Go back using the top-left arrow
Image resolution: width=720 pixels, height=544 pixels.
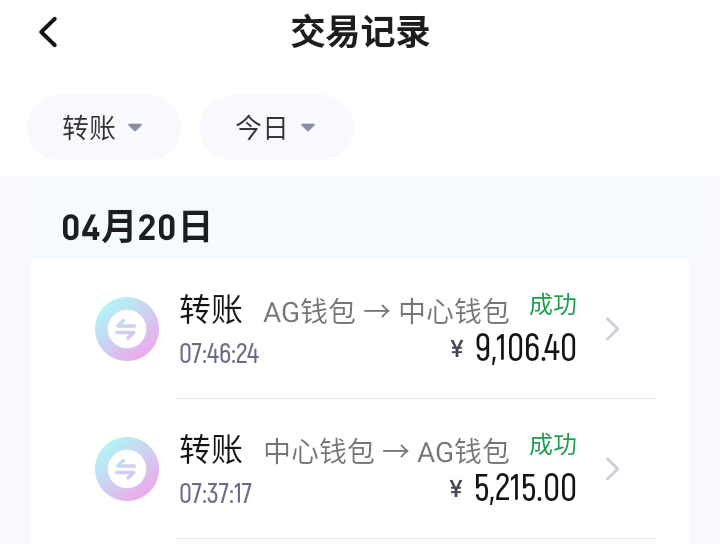(x=48, y=32)
